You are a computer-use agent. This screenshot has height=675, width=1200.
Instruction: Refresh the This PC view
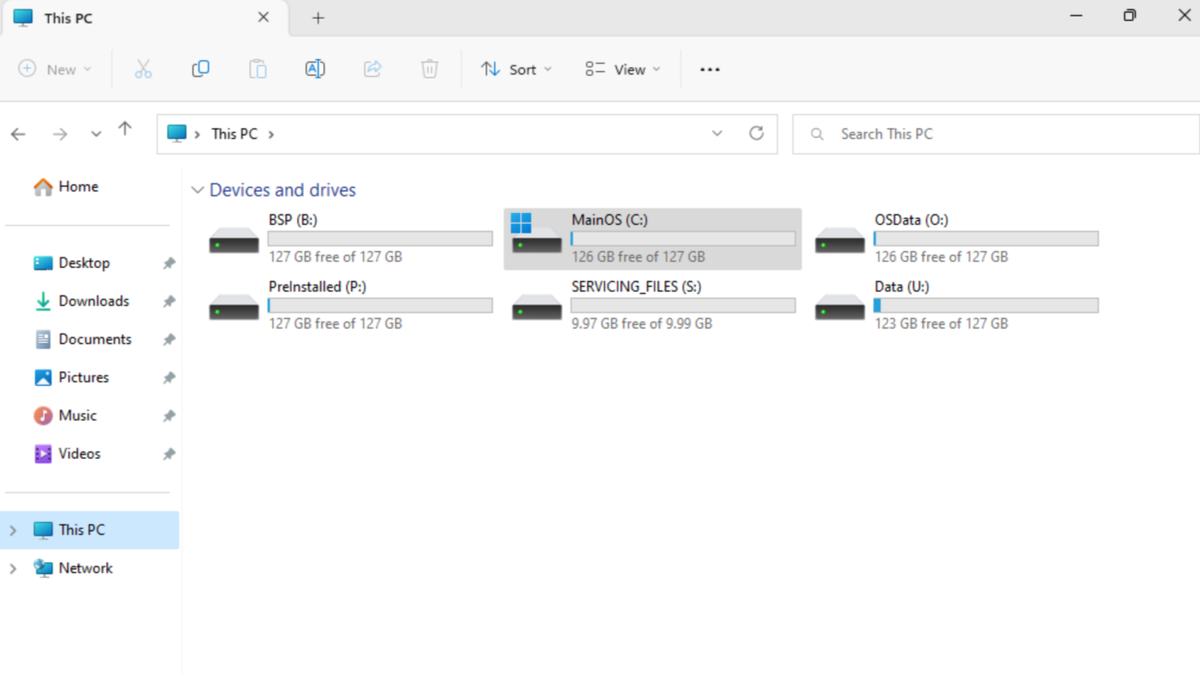click(x=756, y=133)
